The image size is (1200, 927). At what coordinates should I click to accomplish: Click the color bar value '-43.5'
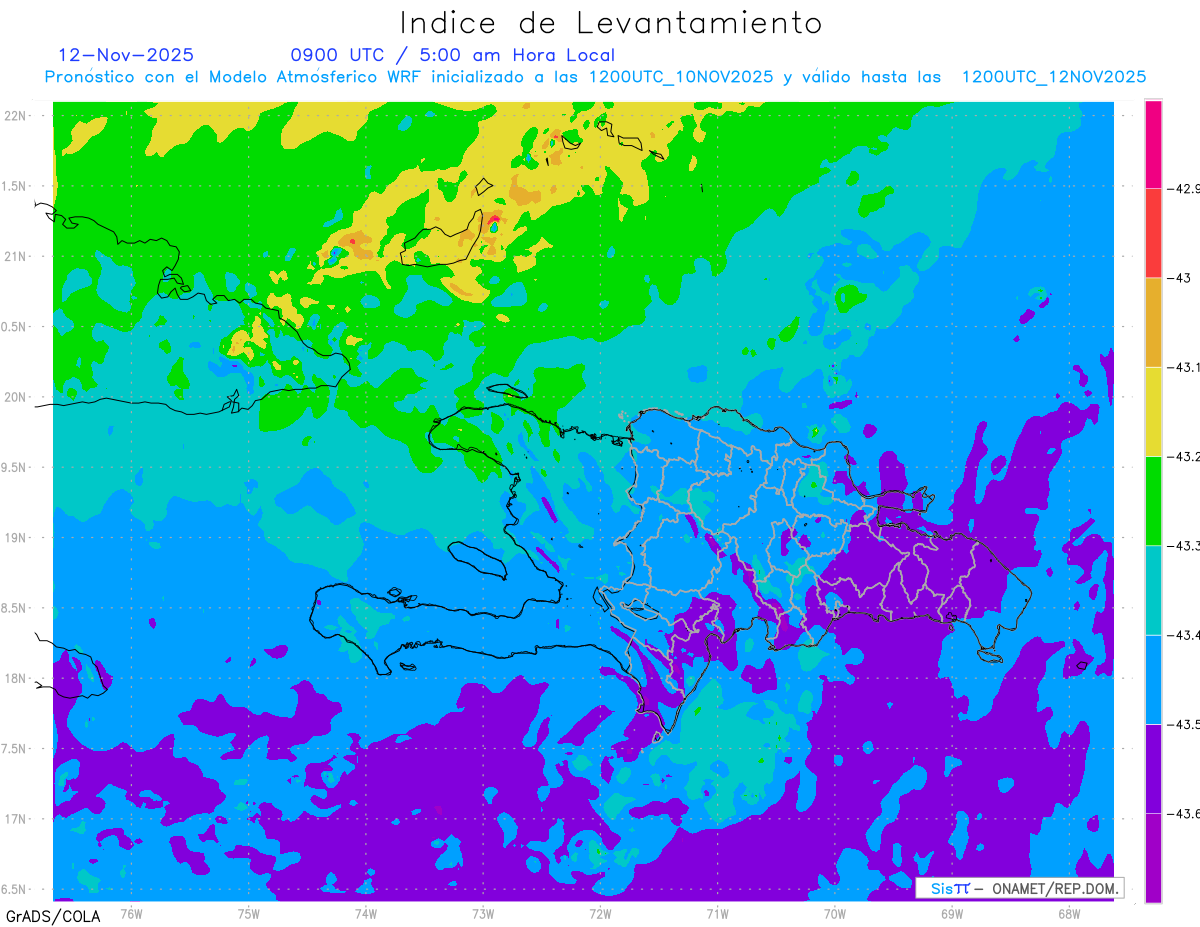coord(1184,724)
